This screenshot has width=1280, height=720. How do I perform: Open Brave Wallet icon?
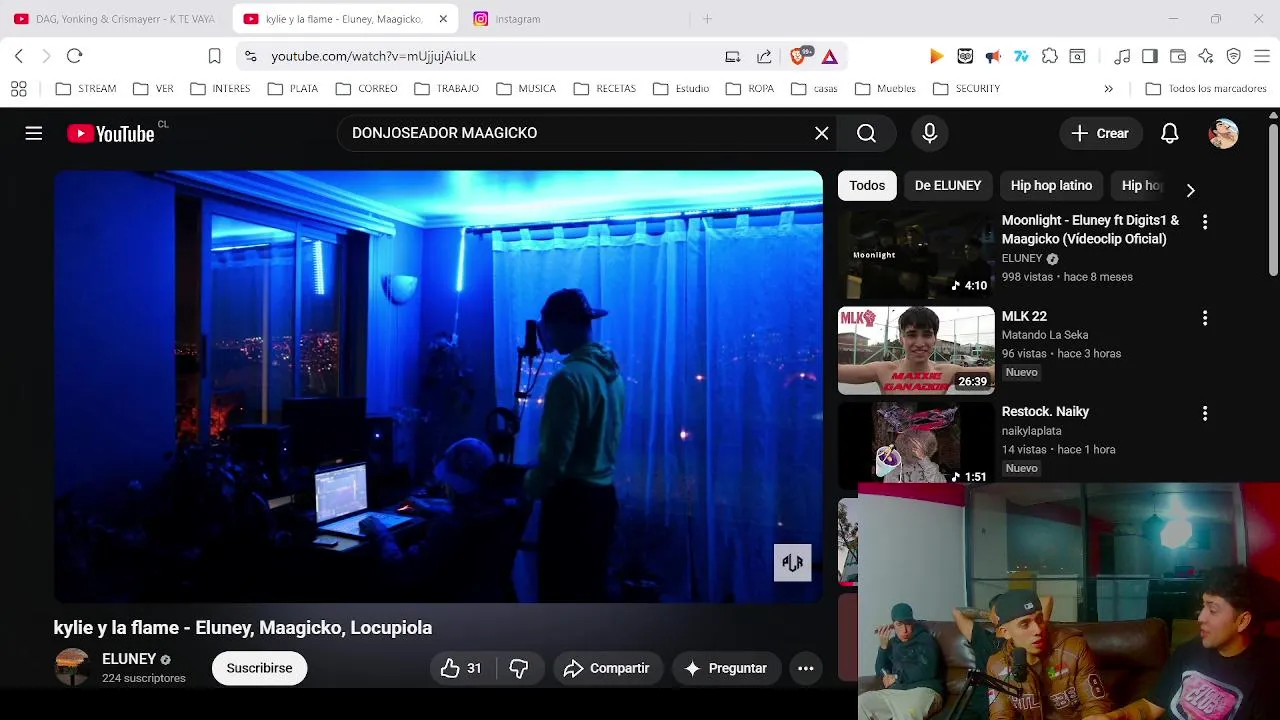[1178, 56]
